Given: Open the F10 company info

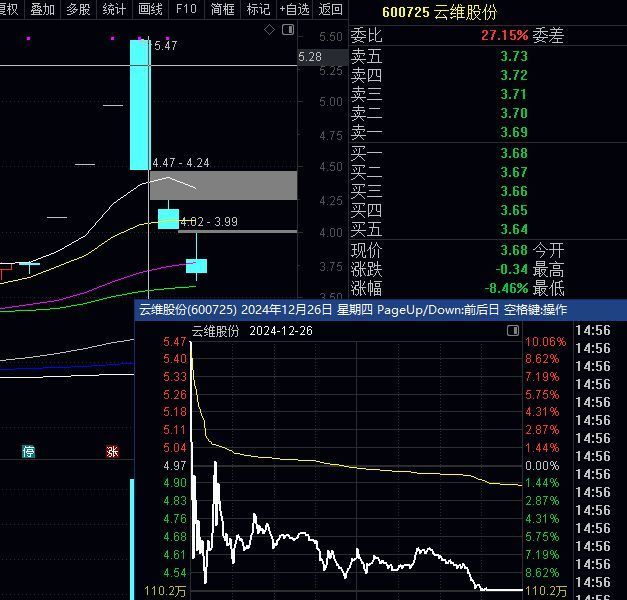Looking at the screenshot, I should pos(186,9).
